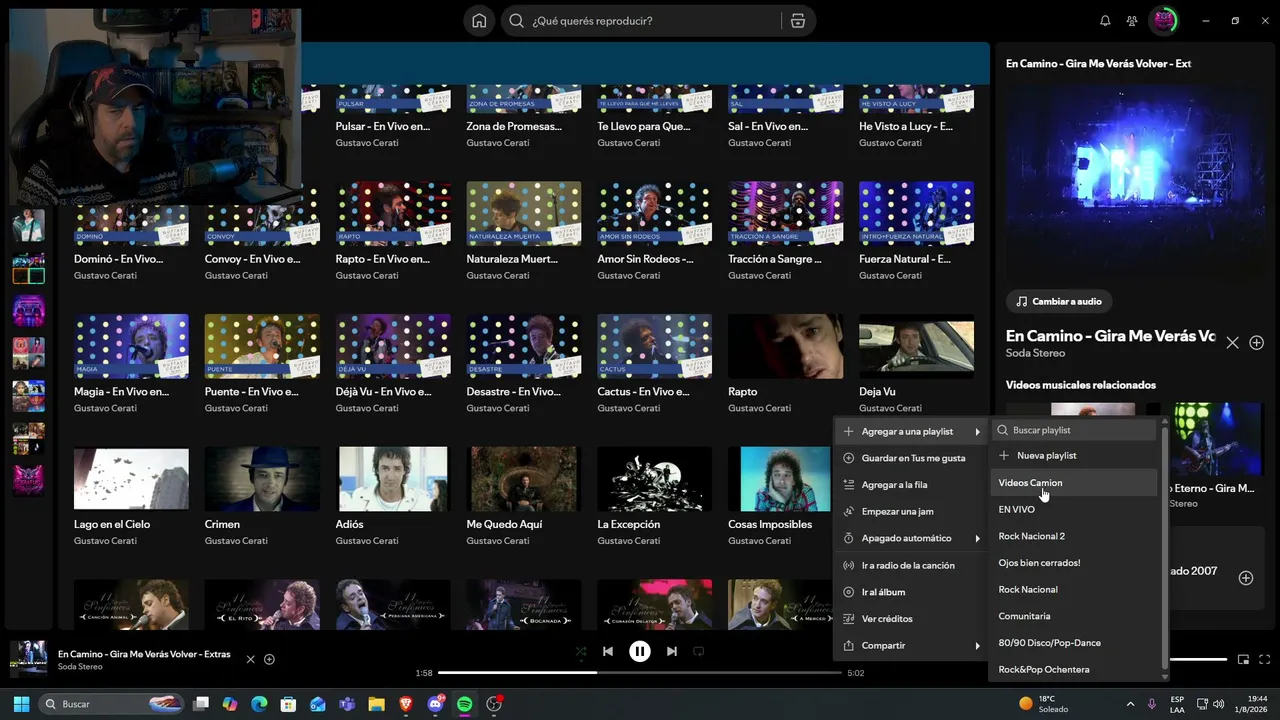Open the 'En Camino - Gira Me Verás Volver' title in bottom bar

(144, 654)
